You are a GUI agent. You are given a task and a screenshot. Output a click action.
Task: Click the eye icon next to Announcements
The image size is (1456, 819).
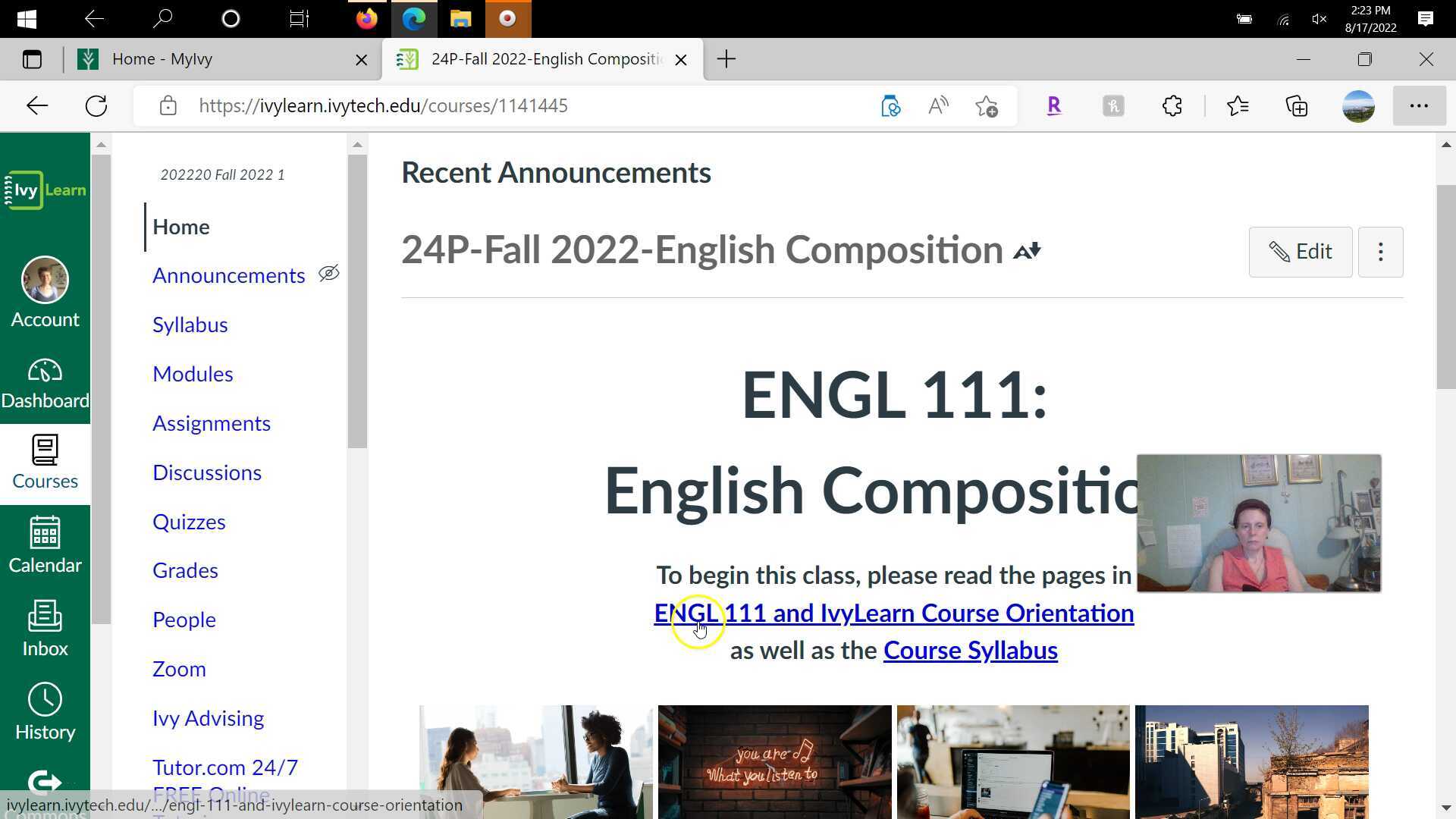click(328, 273)
